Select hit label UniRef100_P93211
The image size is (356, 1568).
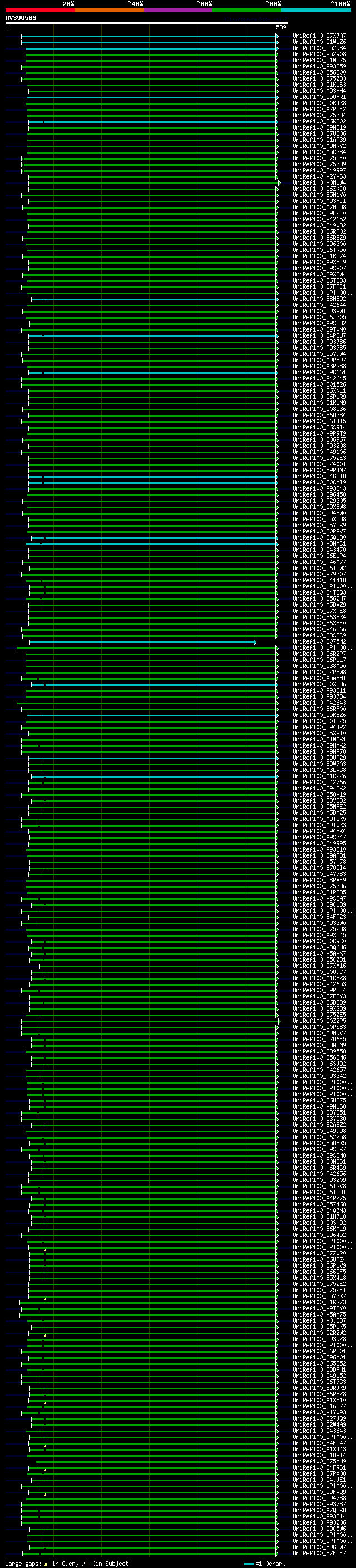[x=319, y=691]
